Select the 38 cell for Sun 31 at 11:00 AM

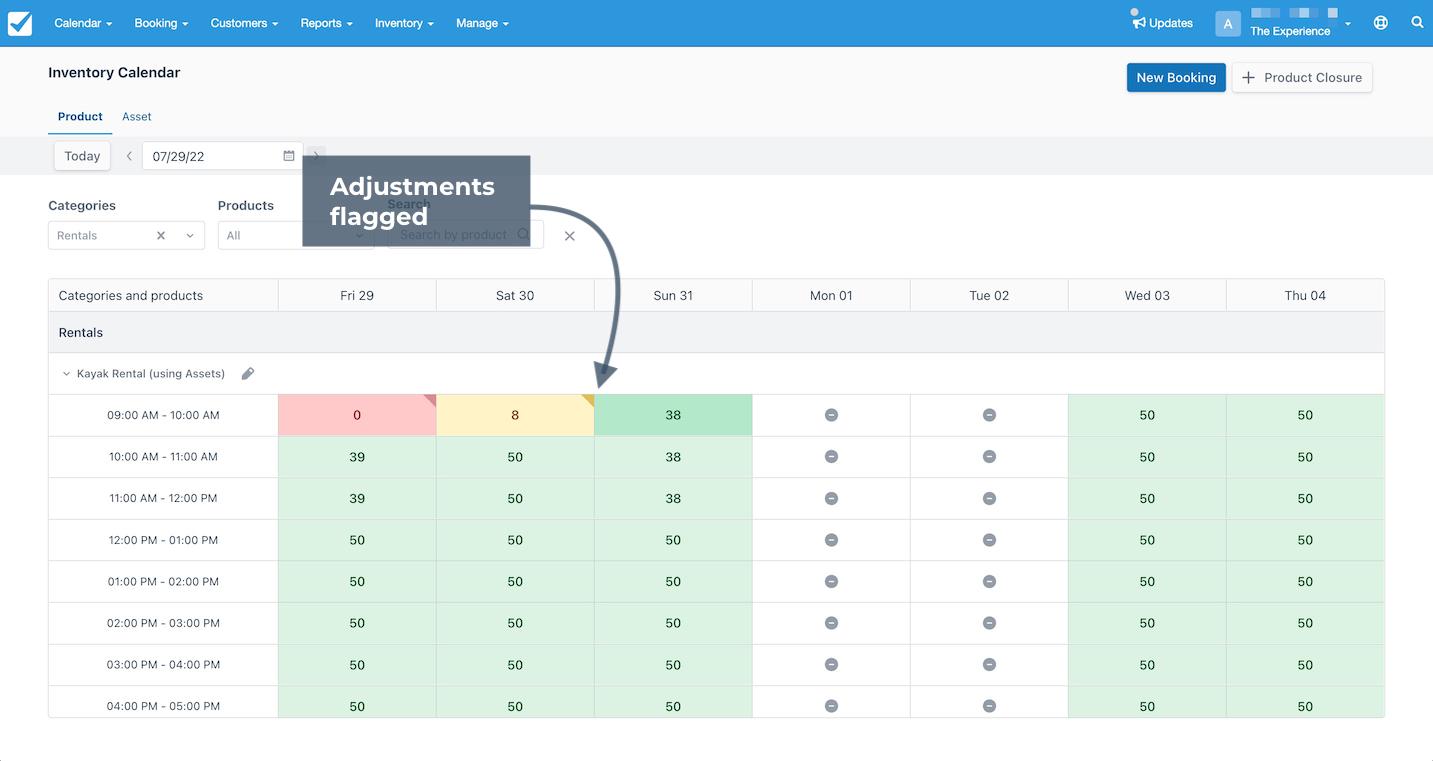pyautogui.click(x=673, y=498)
